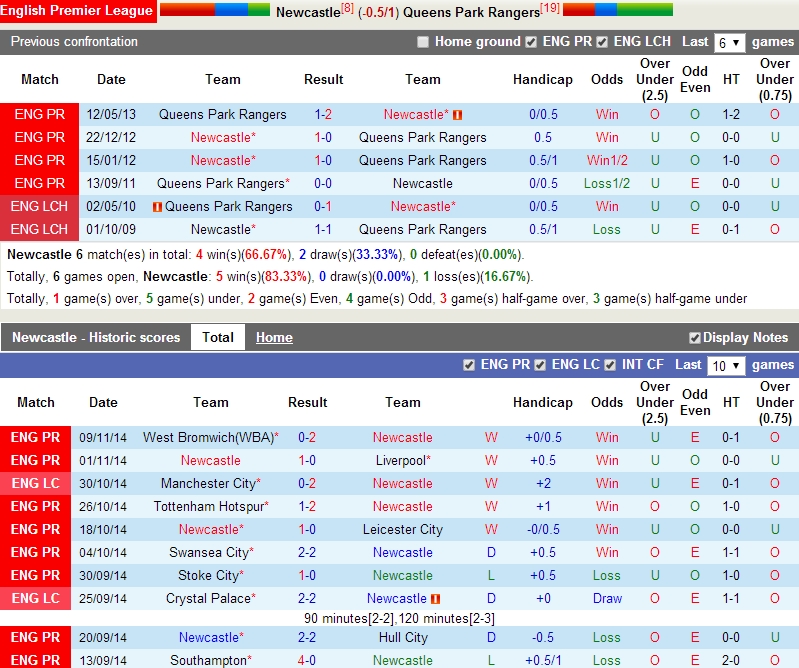The width and height of the screenshot is (799, 668).
Task: Toggle the Display Notes checkbox
Action: tap(694, 338)
